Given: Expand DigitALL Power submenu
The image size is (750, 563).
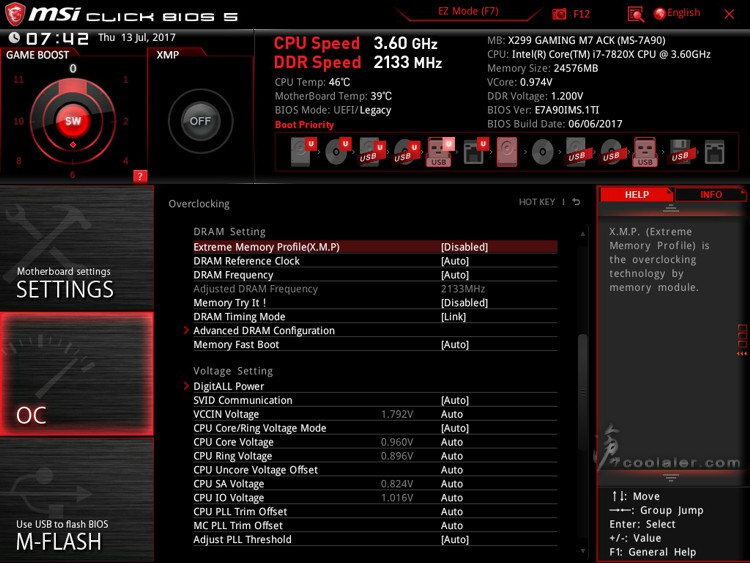Looking at the screenshot, I should [x=229, y=386].
